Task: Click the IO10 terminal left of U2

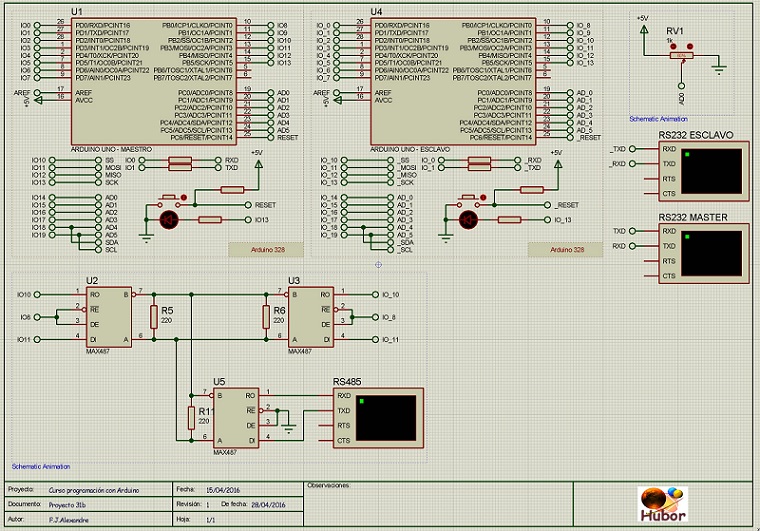Action: 37,295
